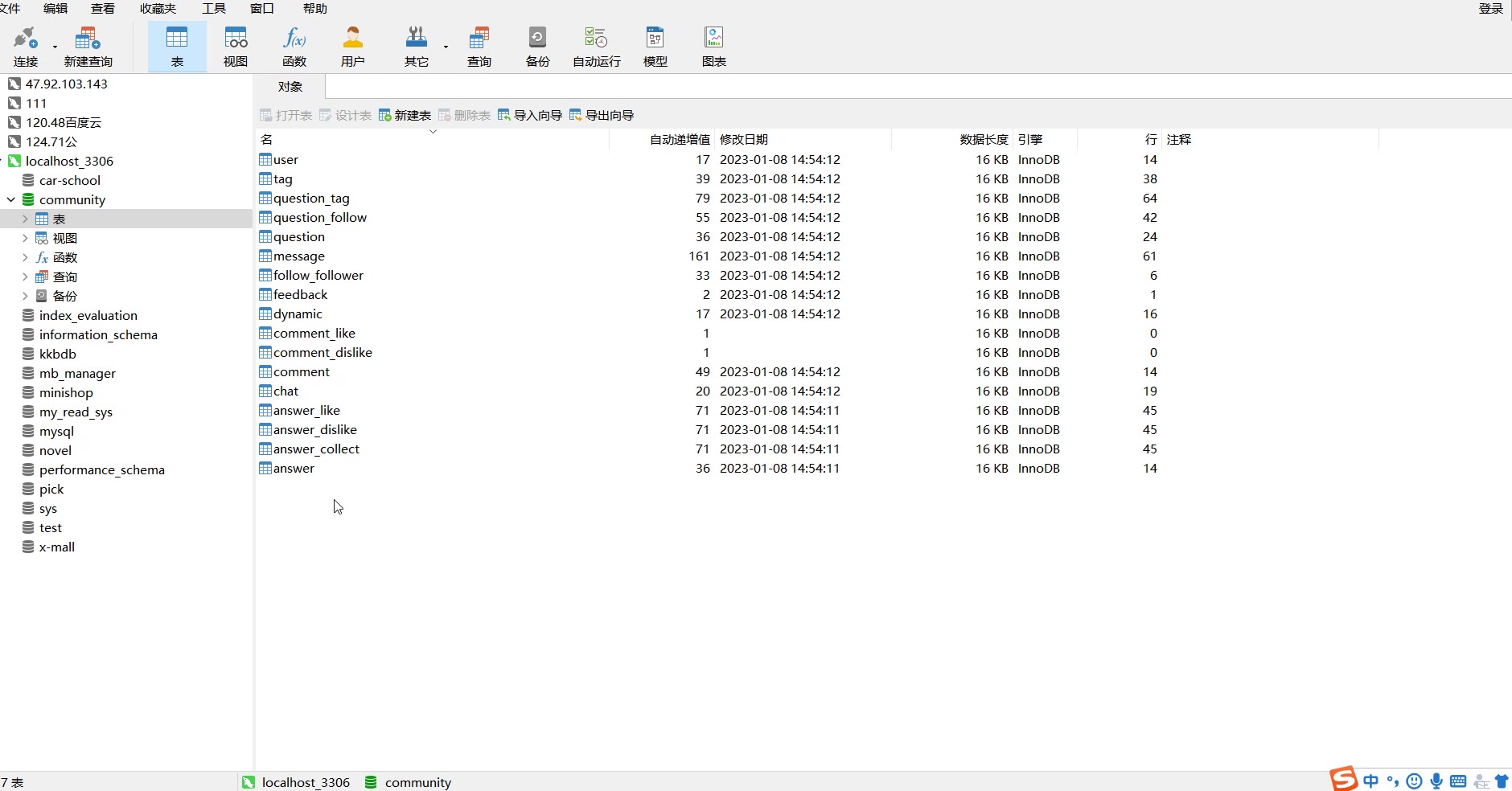
Task: Open the 文件 menu
Action: (10, 8)
